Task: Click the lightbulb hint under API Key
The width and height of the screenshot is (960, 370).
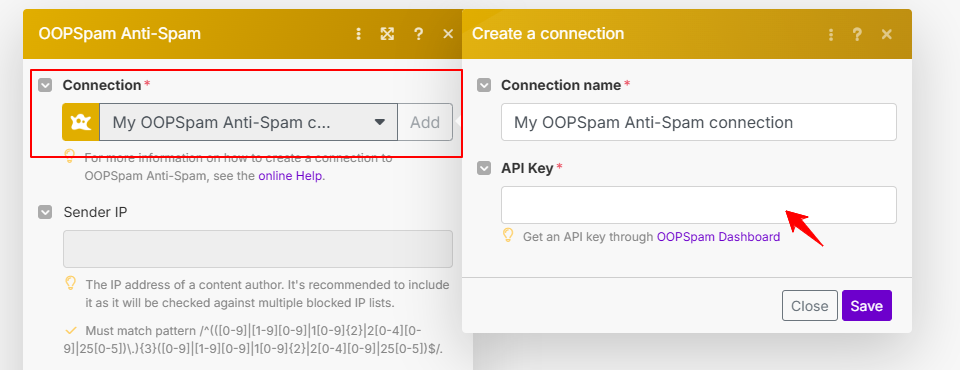Action: 508,235
